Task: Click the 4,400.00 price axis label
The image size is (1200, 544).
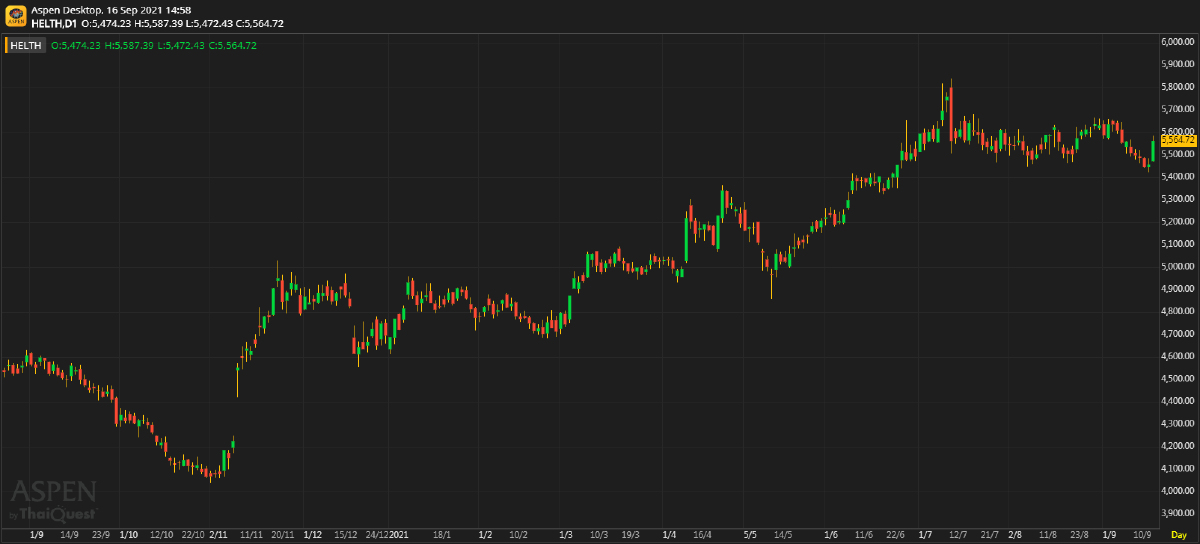Action: 1179,401
